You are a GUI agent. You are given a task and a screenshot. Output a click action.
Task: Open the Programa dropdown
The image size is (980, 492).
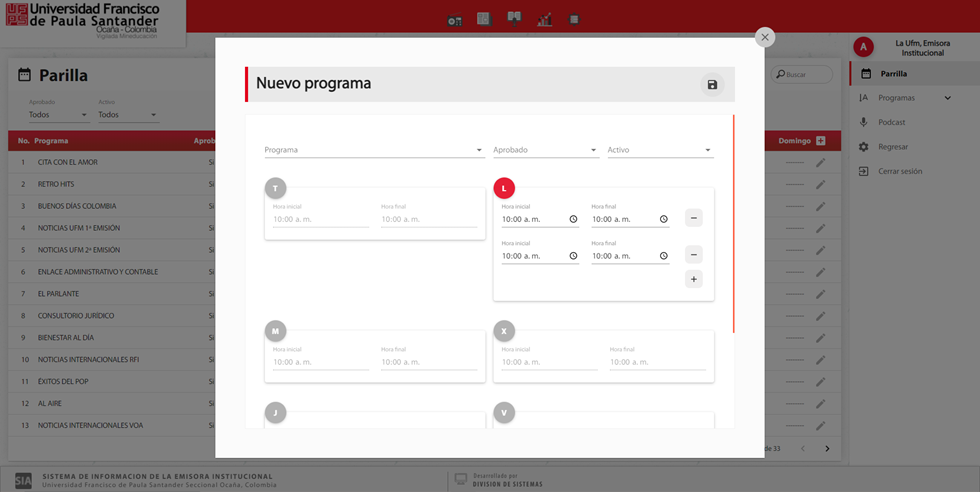coord(373,150)
